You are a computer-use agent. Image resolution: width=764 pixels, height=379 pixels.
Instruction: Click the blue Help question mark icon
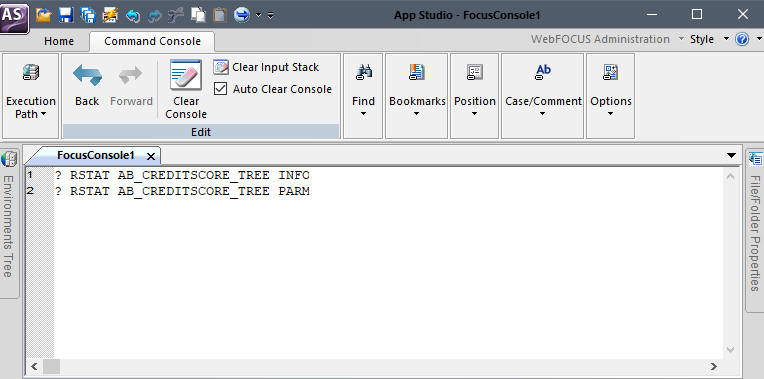point(742,39)
